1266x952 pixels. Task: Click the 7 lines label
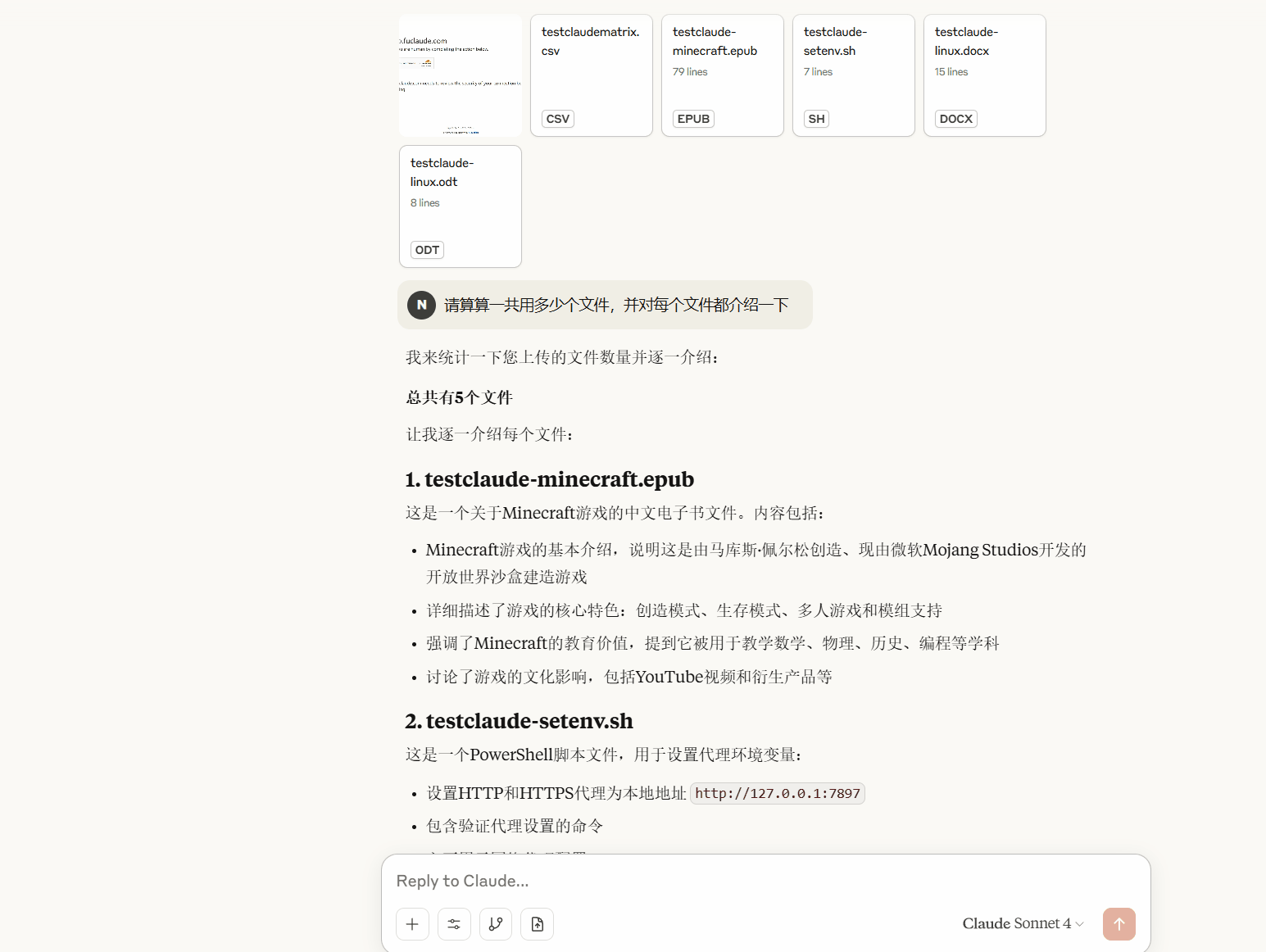coord(818,72)
